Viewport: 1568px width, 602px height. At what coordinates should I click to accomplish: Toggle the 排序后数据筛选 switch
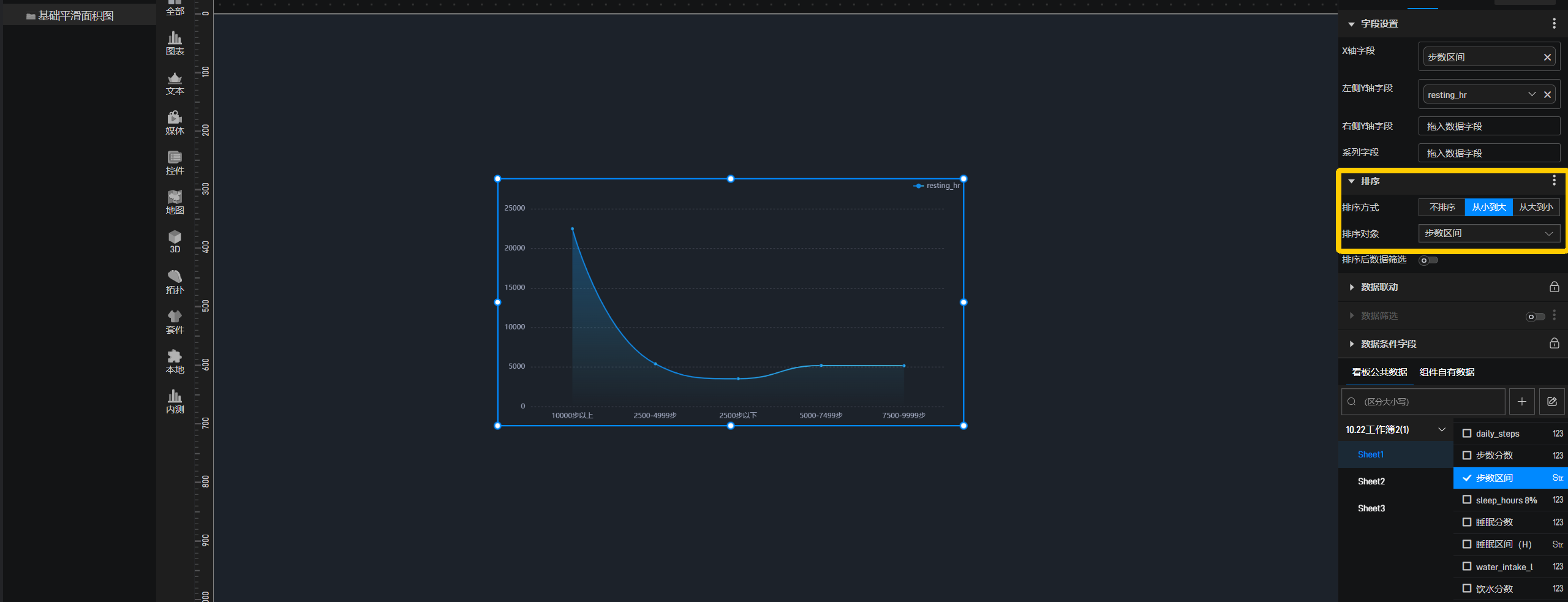click(x=1428, y=260)
